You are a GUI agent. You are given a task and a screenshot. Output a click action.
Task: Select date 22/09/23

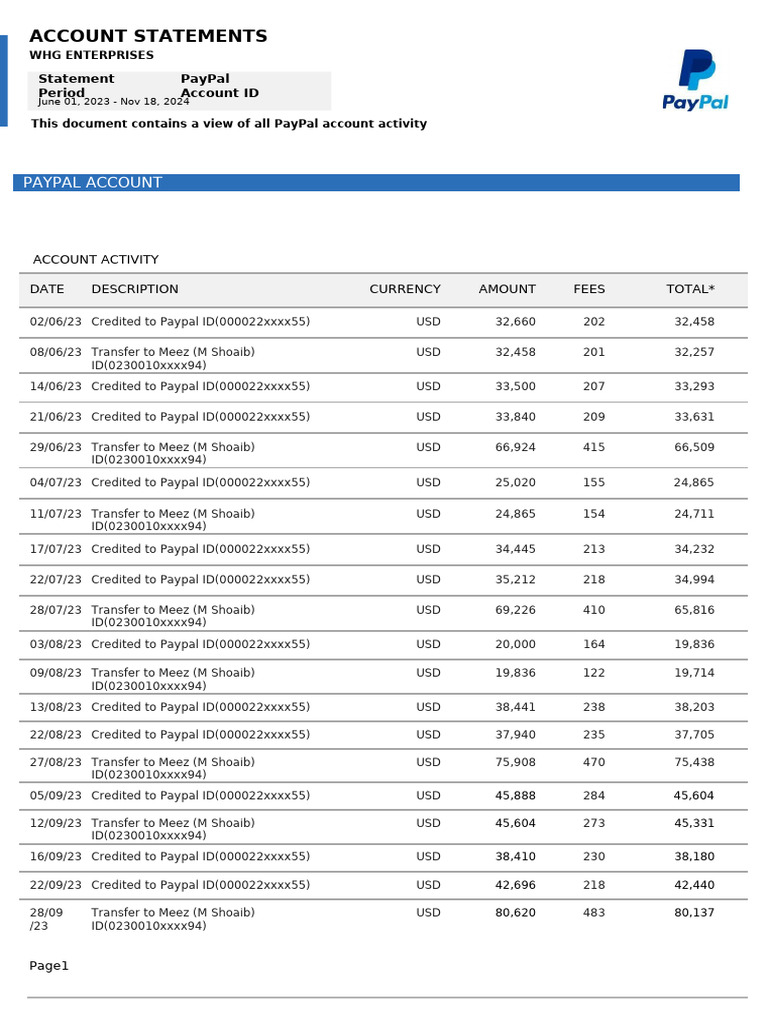[x=56, y=884]
